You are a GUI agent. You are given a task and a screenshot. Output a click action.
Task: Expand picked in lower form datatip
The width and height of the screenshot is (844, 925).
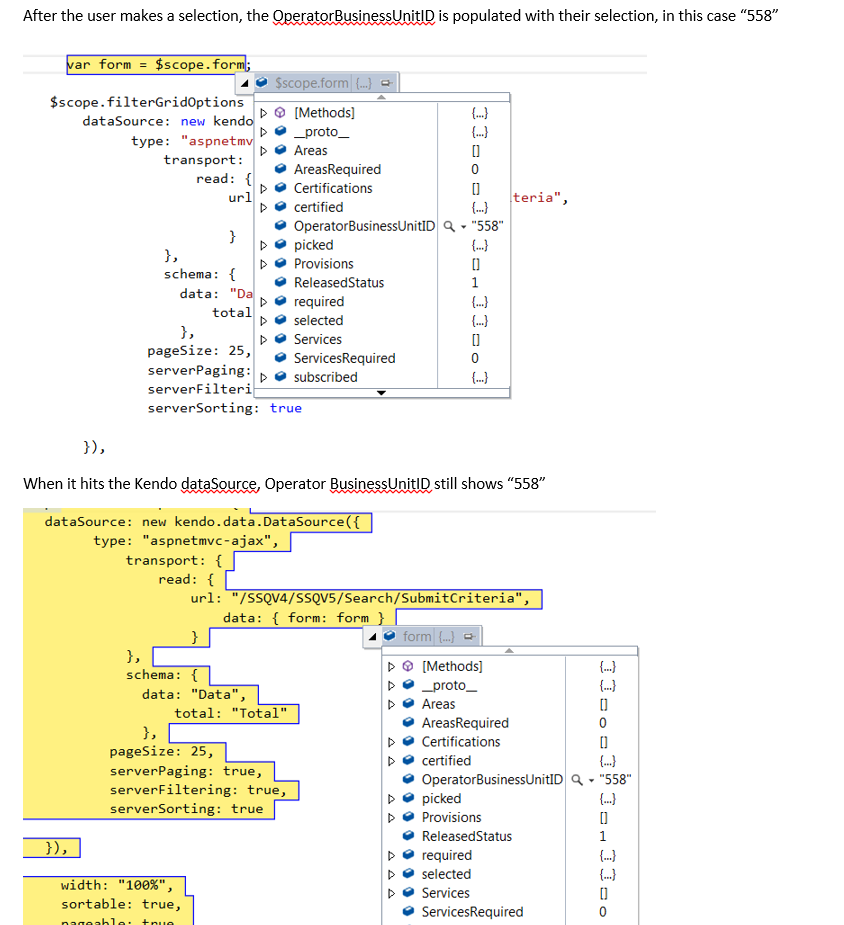[391, 799]
